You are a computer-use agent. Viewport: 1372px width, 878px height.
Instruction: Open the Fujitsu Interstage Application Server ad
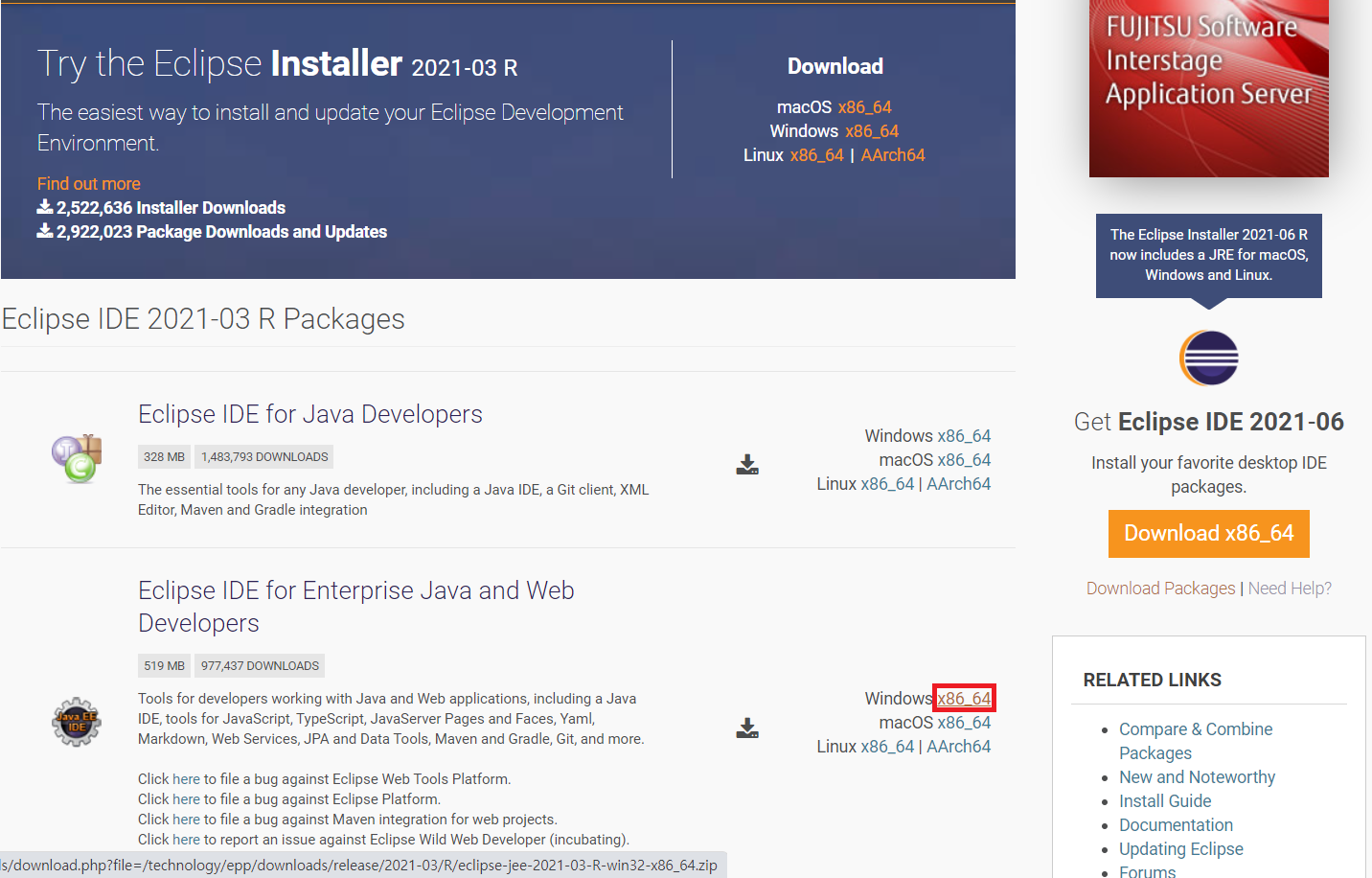coord(1209,88)
